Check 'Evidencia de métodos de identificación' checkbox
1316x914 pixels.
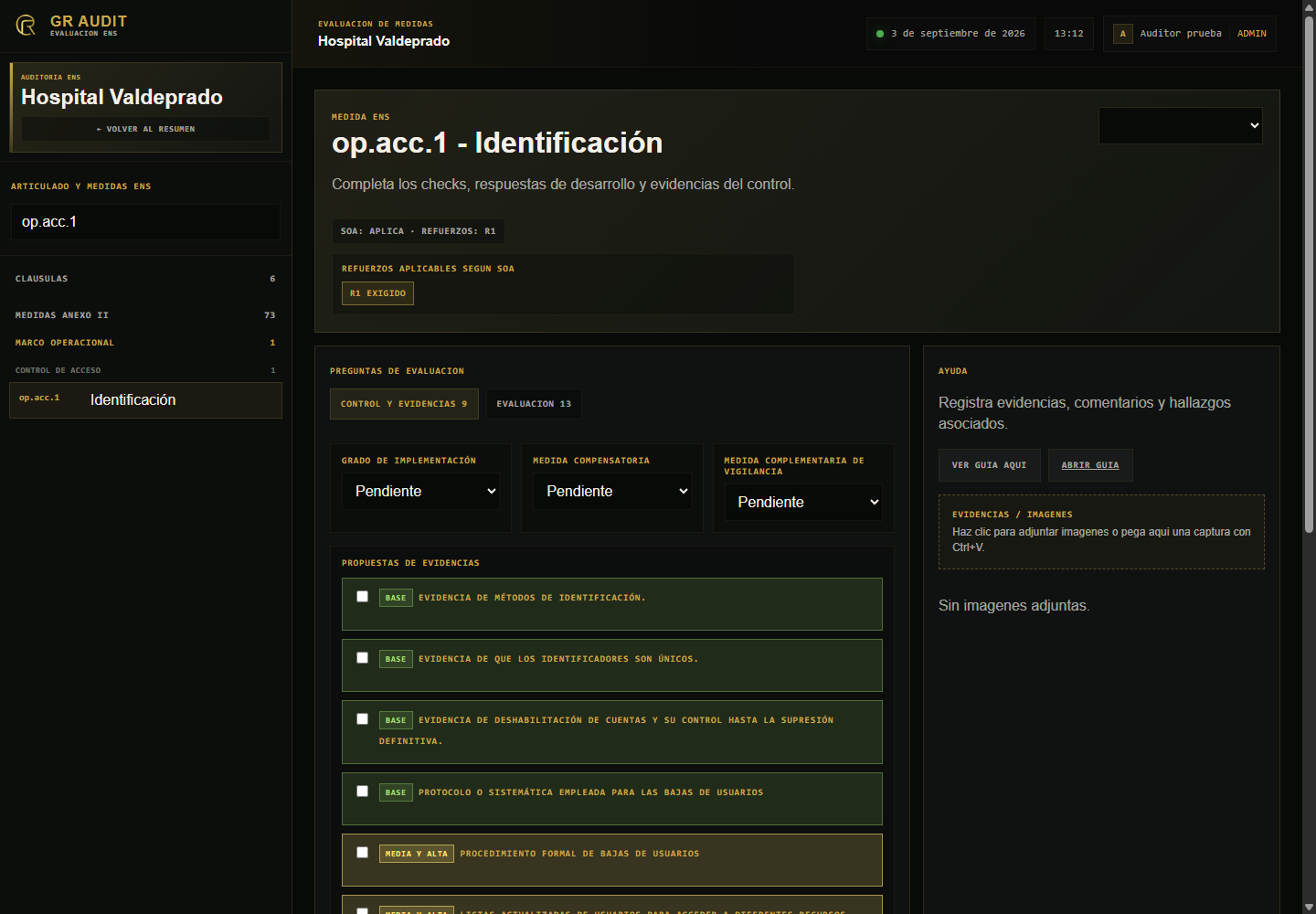click(x=362, y=597)
